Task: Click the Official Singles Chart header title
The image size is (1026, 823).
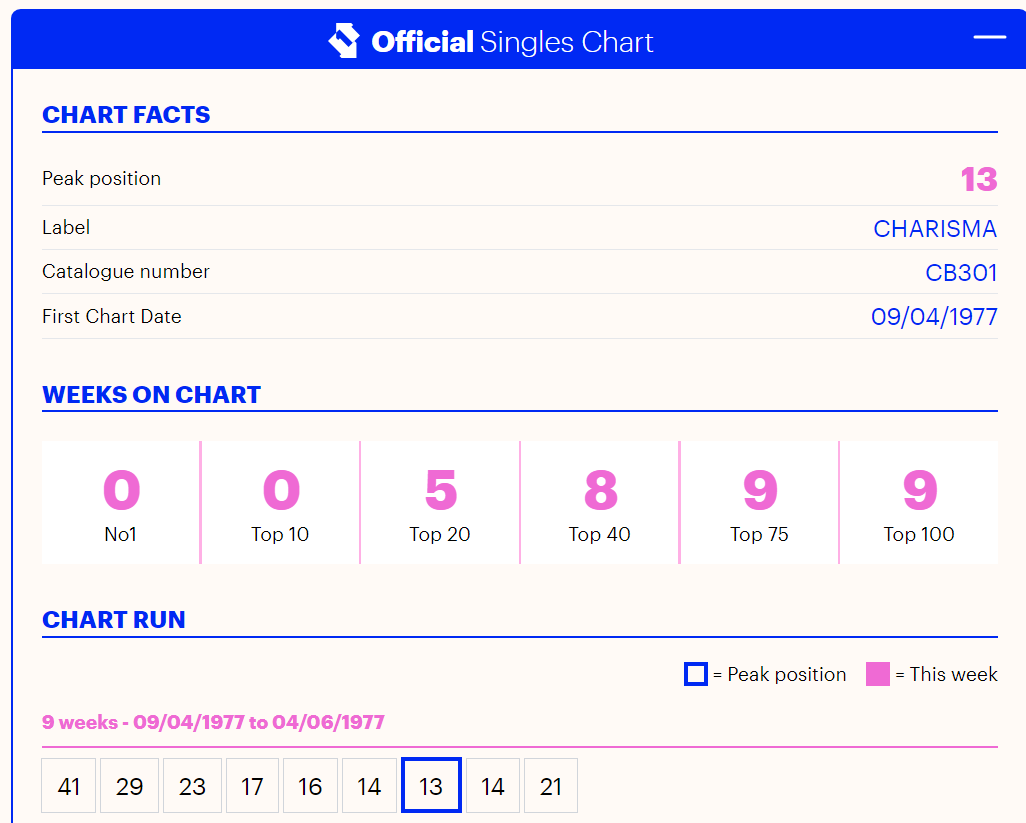Action: tap(512, 42)
